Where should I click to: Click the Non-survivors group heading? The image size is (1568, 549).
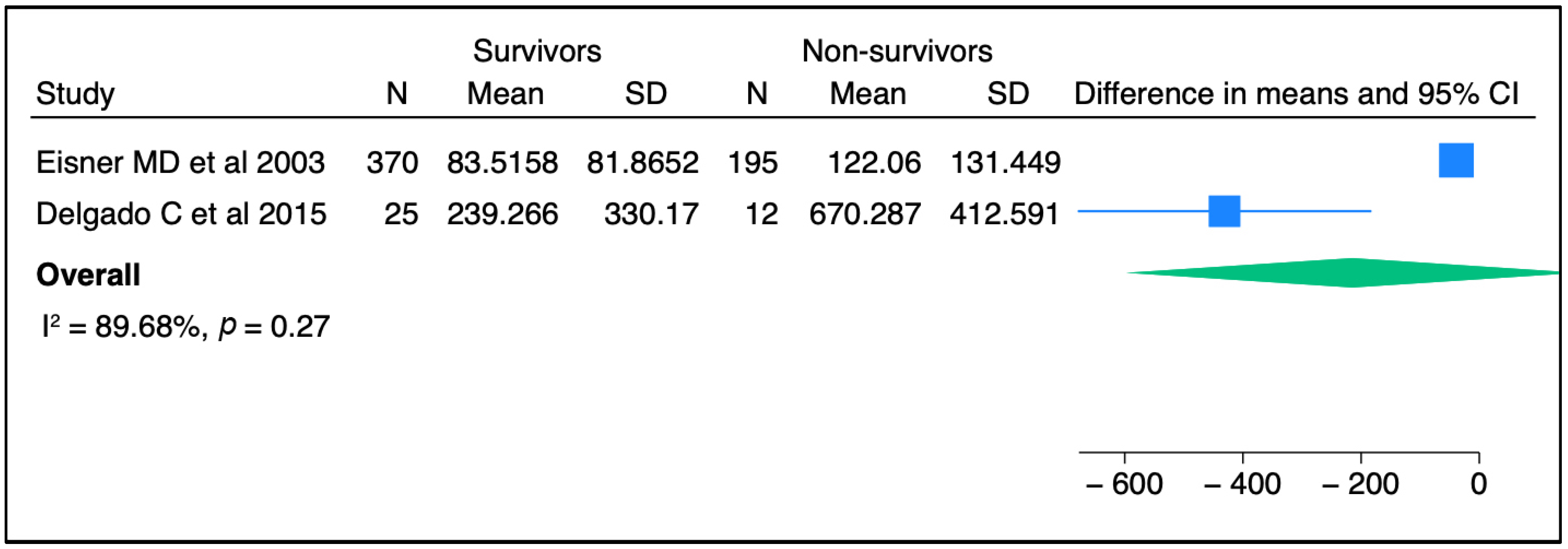point(896,51)
